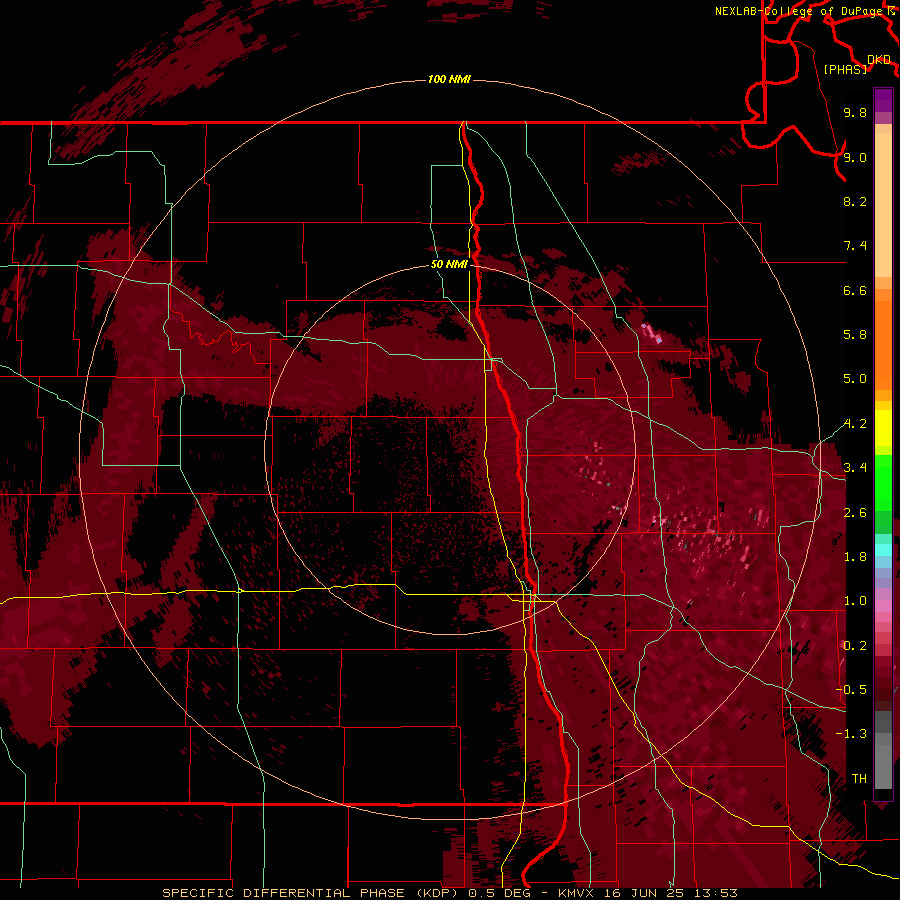The width and height of the screenshot is (900, 900).
Task: Select the 9.0 value on the color scale
Action: coord(855,157)
